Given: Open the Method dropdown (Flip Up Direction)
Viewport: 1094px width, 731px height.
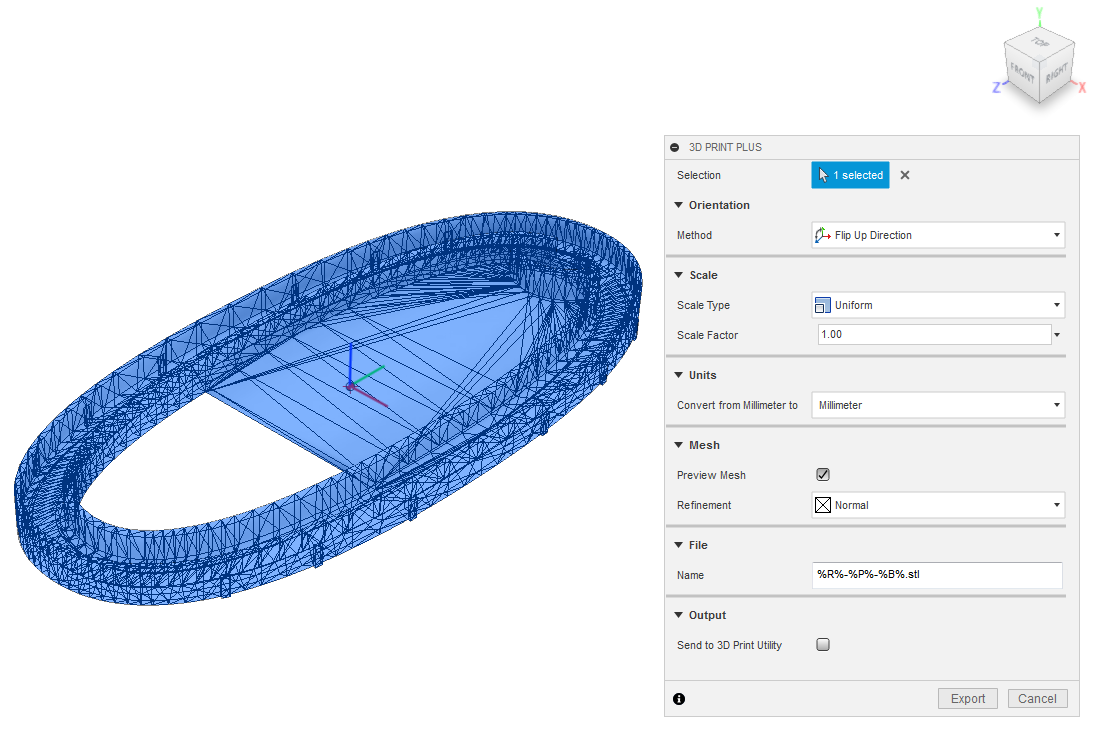Looking at the screenshot, I should [x=937, y=235].
